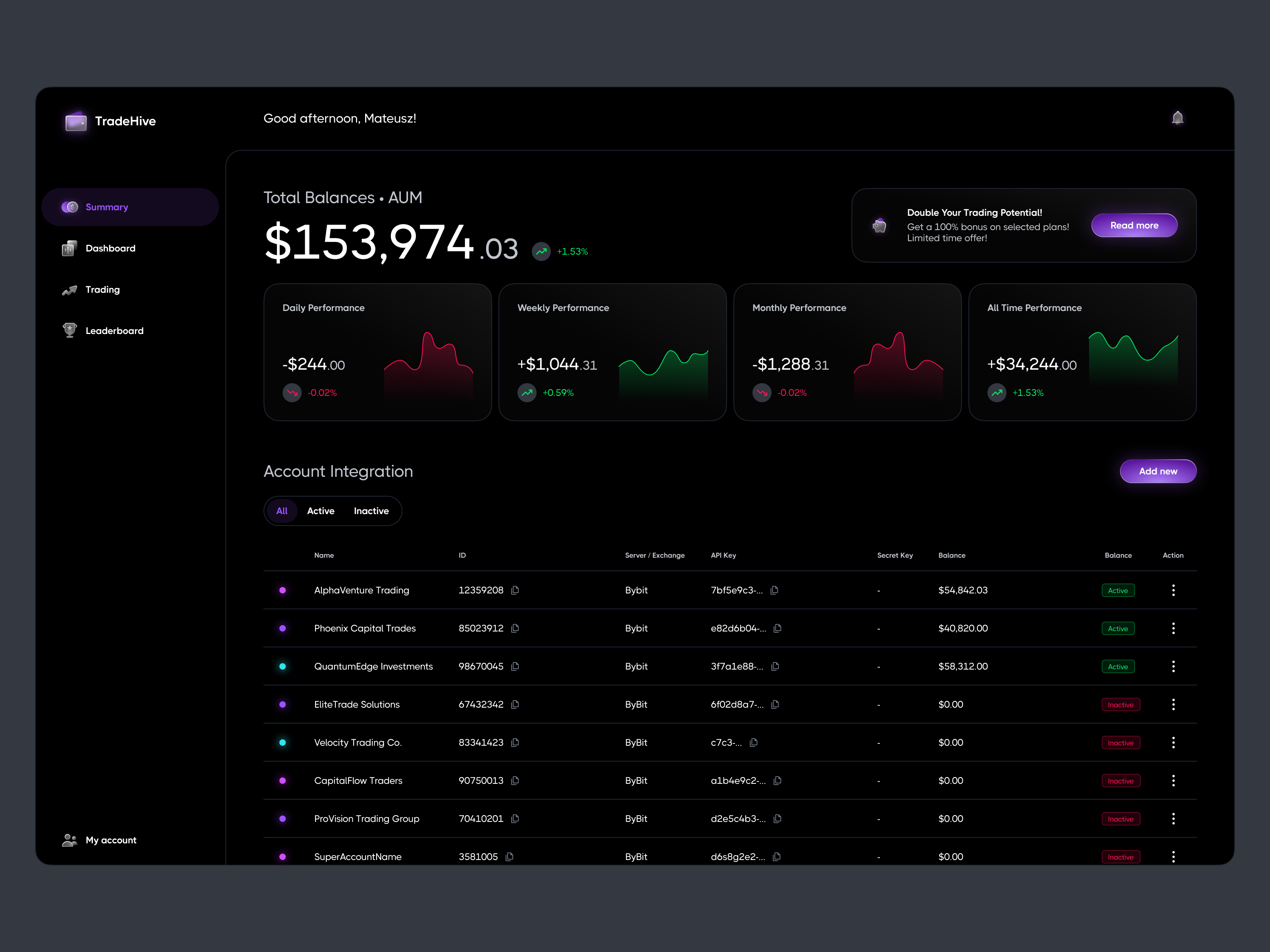Copy API key 6f02d8a7-...
1270x952 pixels.
point(775,704)
